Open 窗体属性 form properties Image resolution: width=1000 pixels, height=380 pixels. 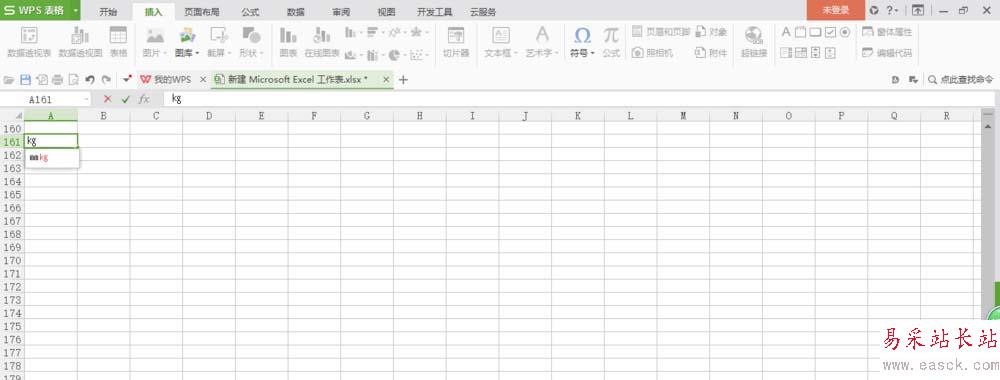(887, 32)
